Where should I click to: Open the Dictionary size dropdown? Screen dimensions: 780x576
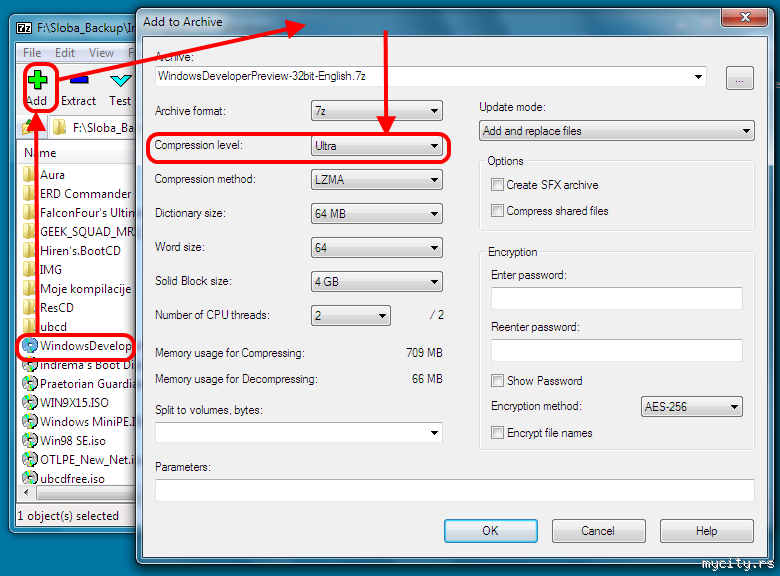377,213
